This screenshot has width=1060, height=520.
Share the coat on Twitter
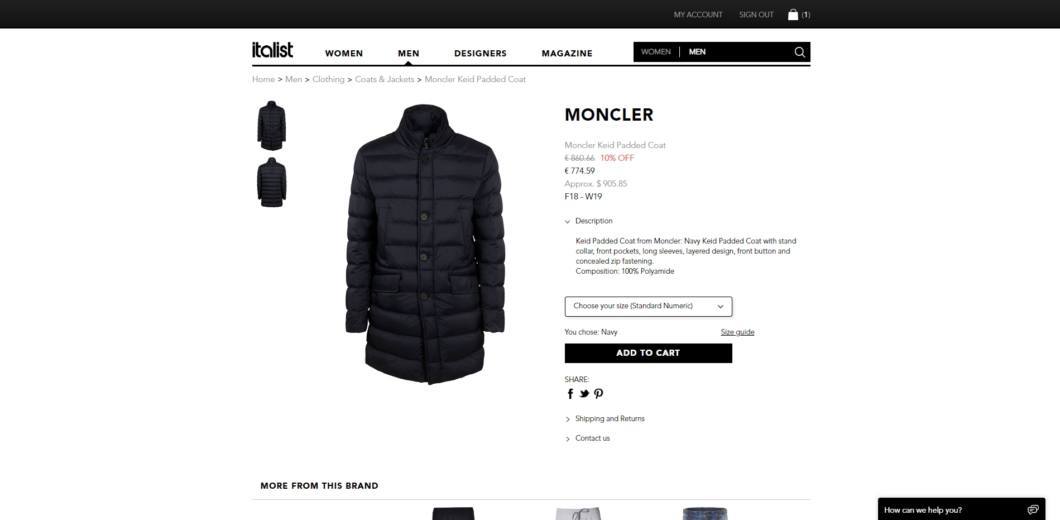[584, 394]
